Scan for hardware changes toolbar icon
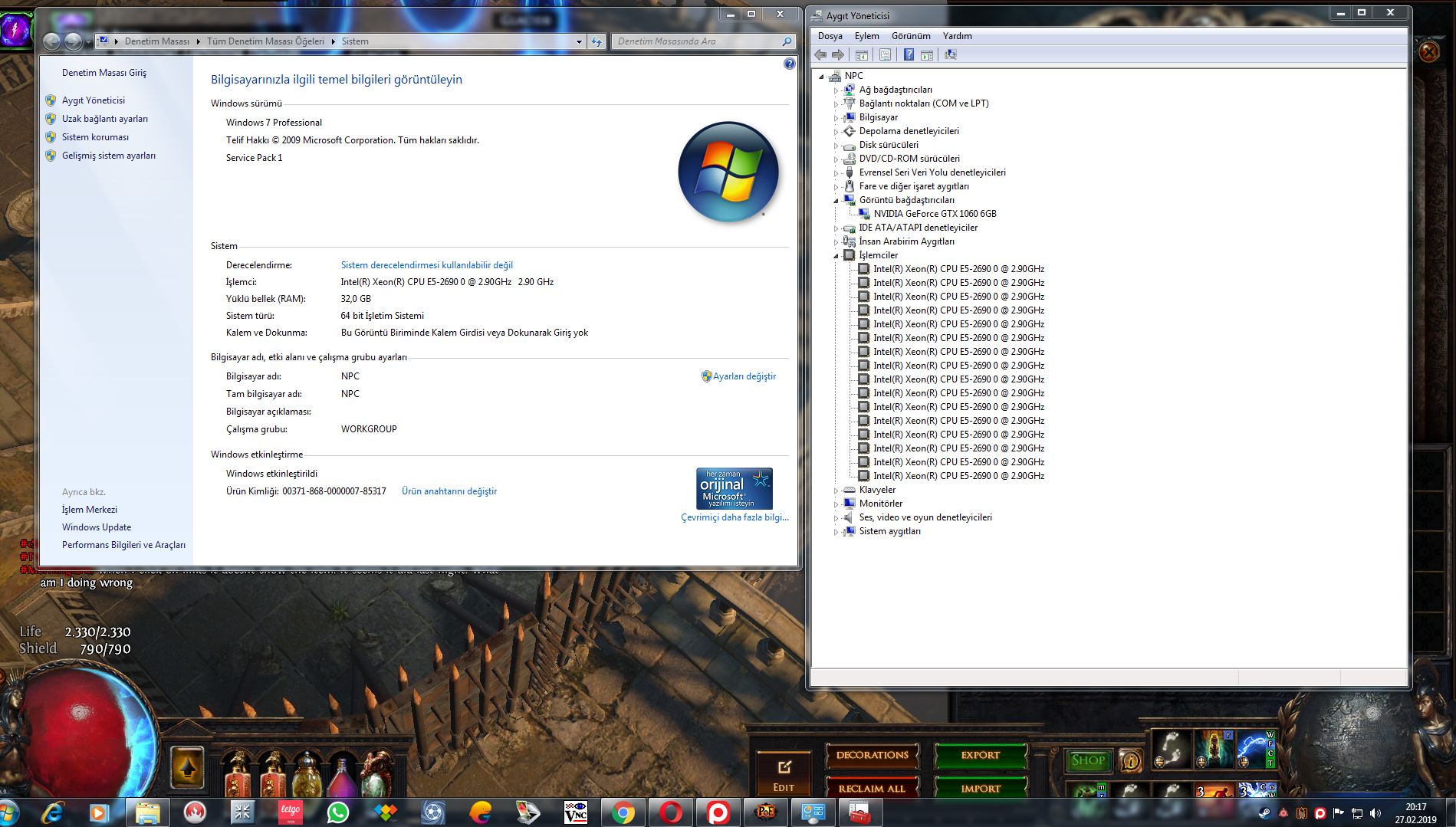 951,54
